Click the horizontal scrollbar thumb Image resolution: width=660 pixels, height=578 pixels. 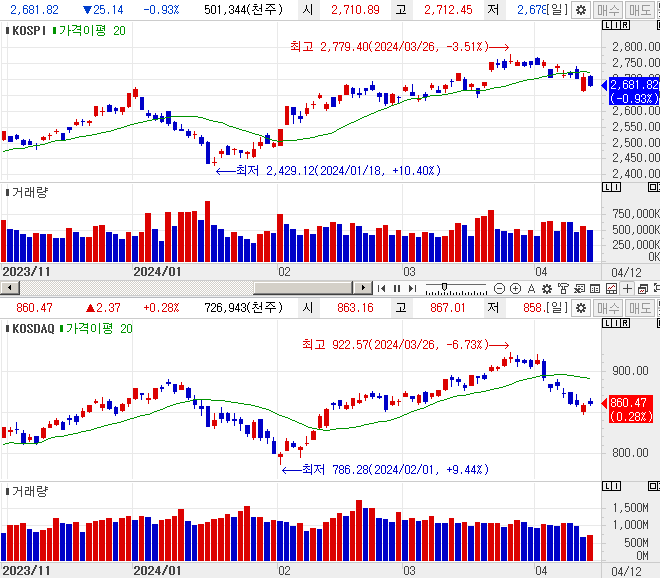[x=303, y=288]
